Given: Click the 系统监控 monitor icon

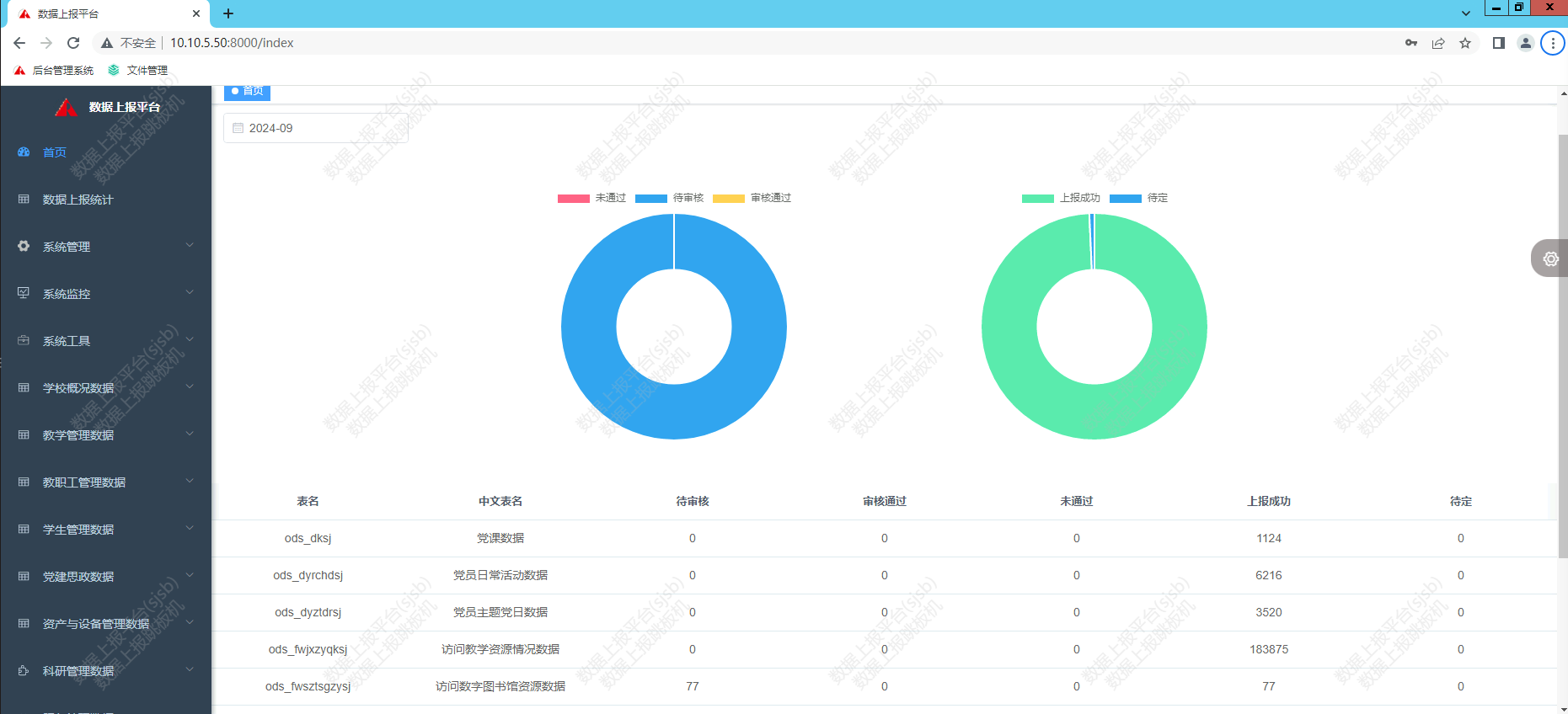Looking at the screenshot, I should pyautogui.click(x=24, y=294).
